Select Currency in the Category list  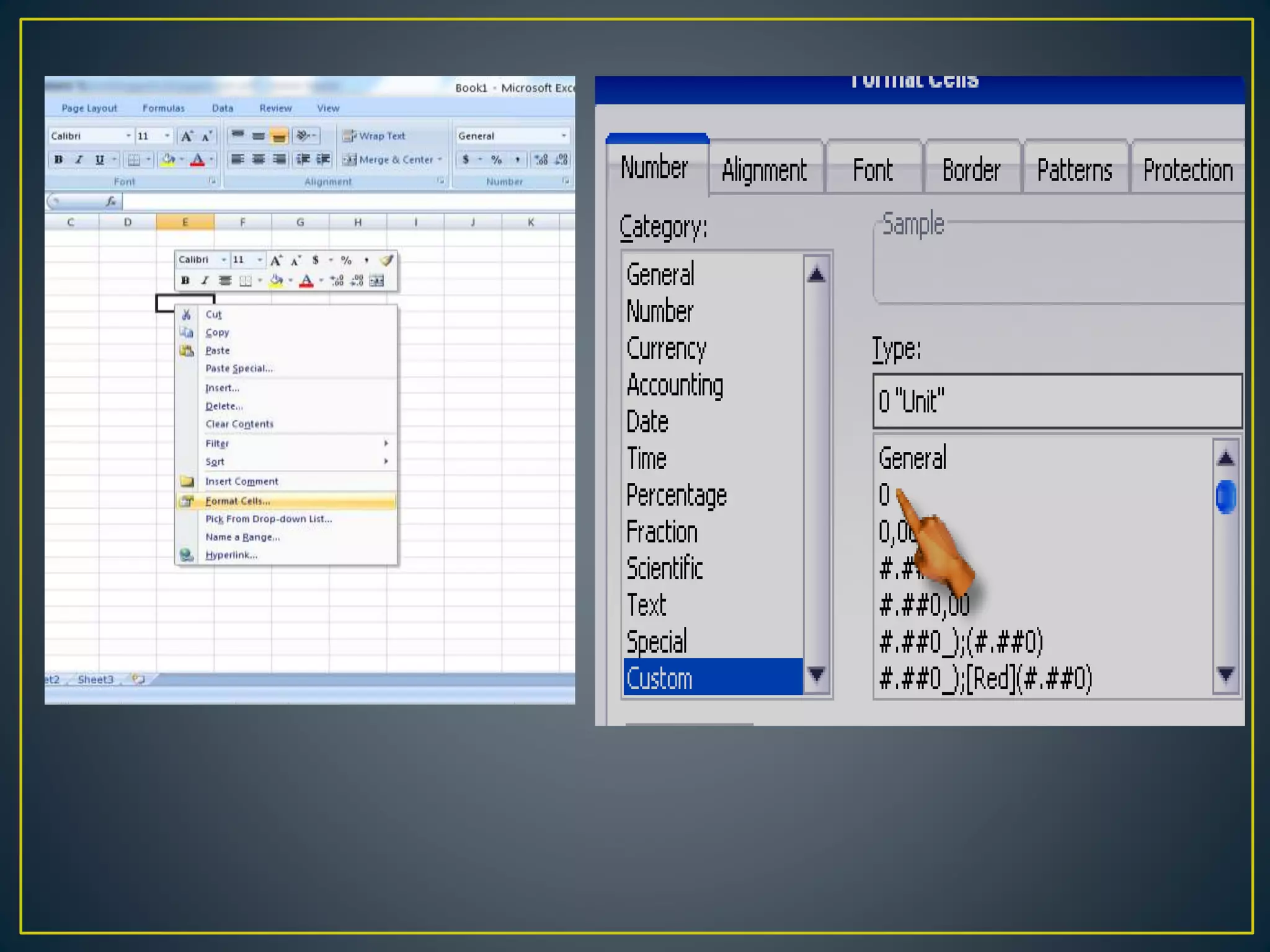pyautogui.click(x=666, y=348)
